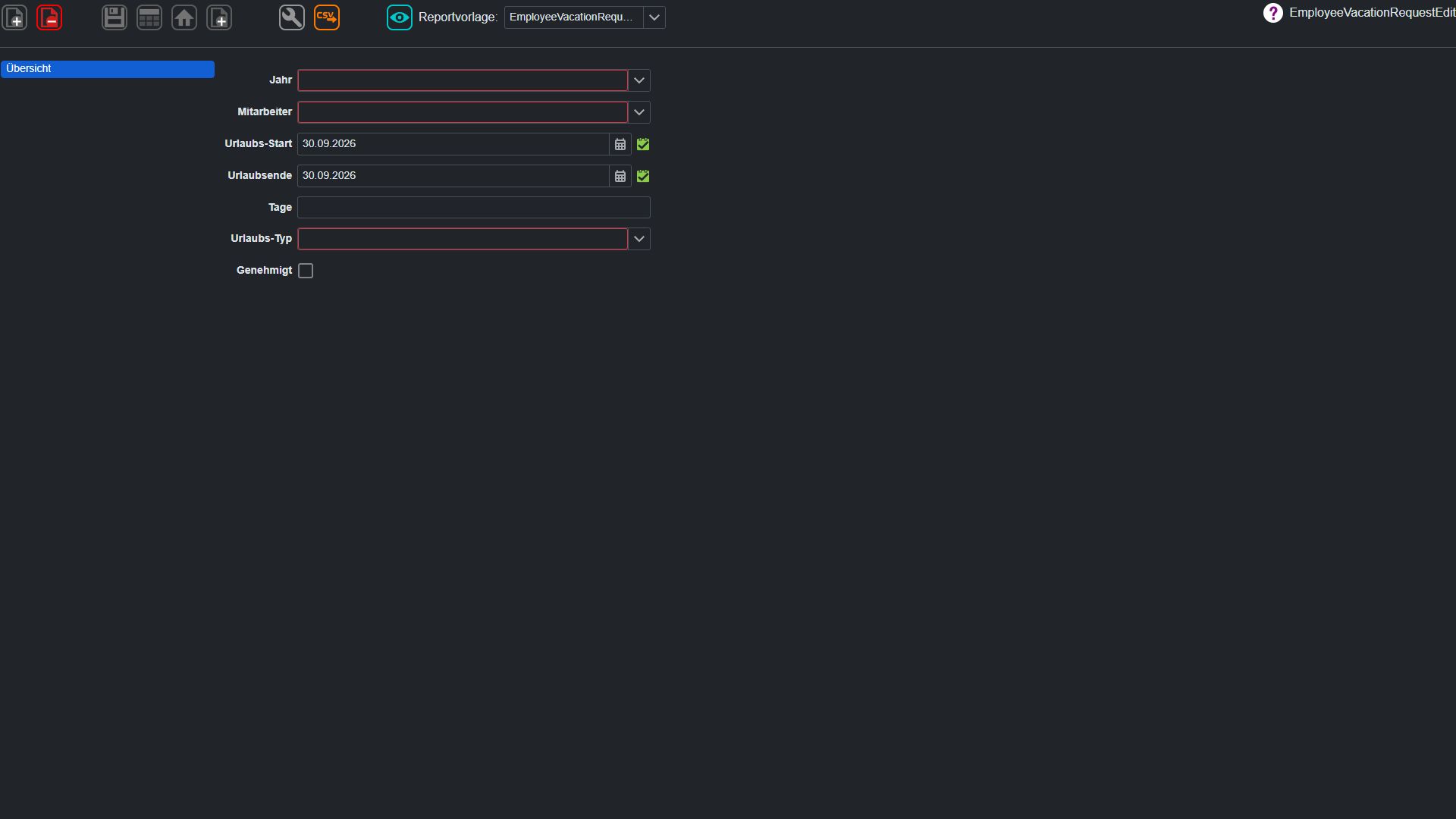
Task: Toggle the Genehmigt checkbox
Action: [306, 271]
